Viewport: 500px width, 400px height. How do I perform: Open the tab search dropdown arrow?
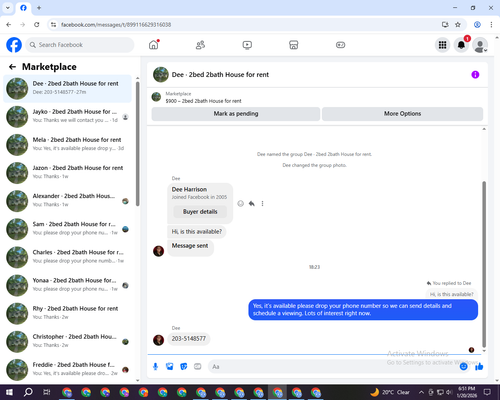[x=8, y=8]
